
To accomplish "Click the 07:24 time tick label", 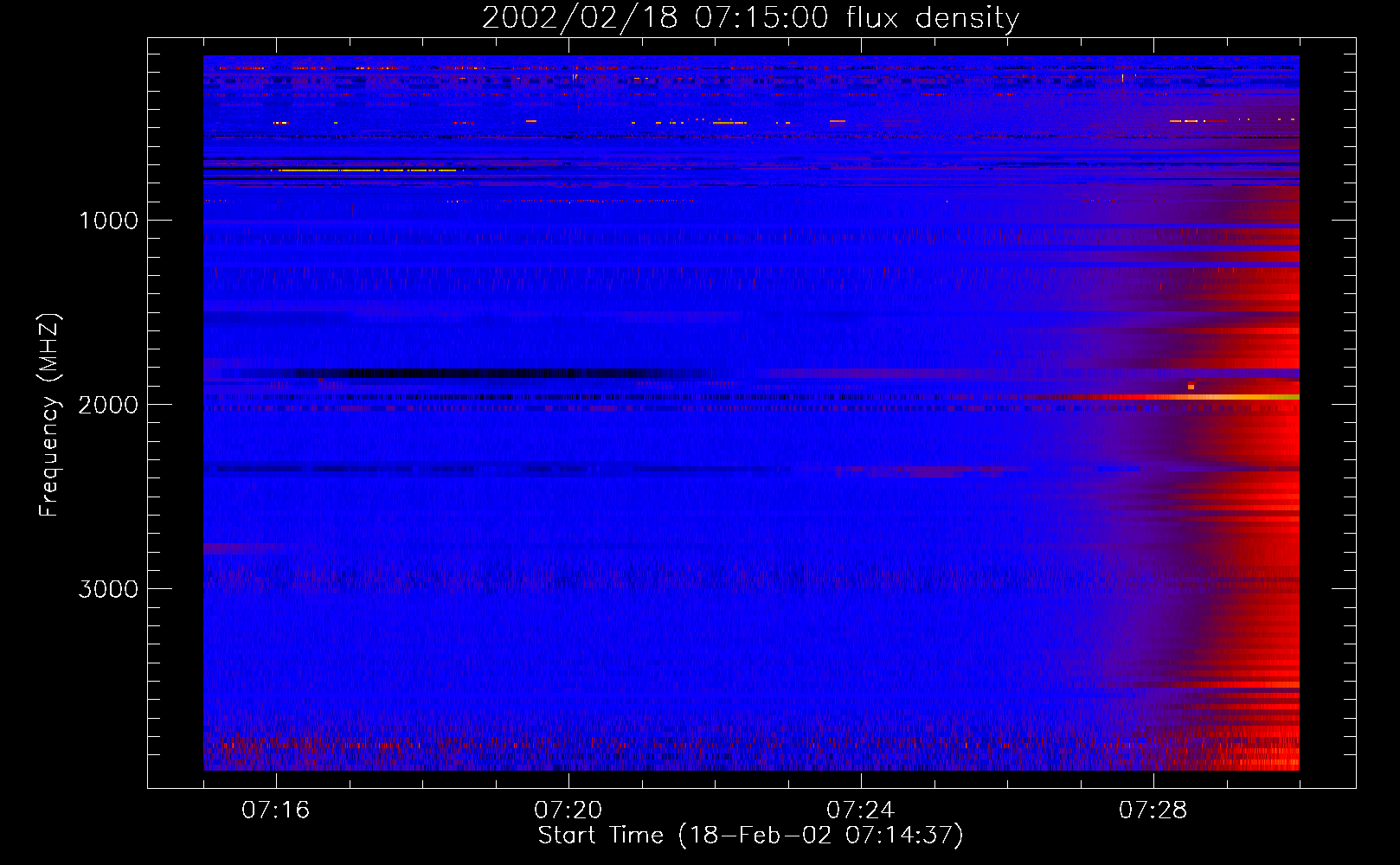I will pos(861,811).
